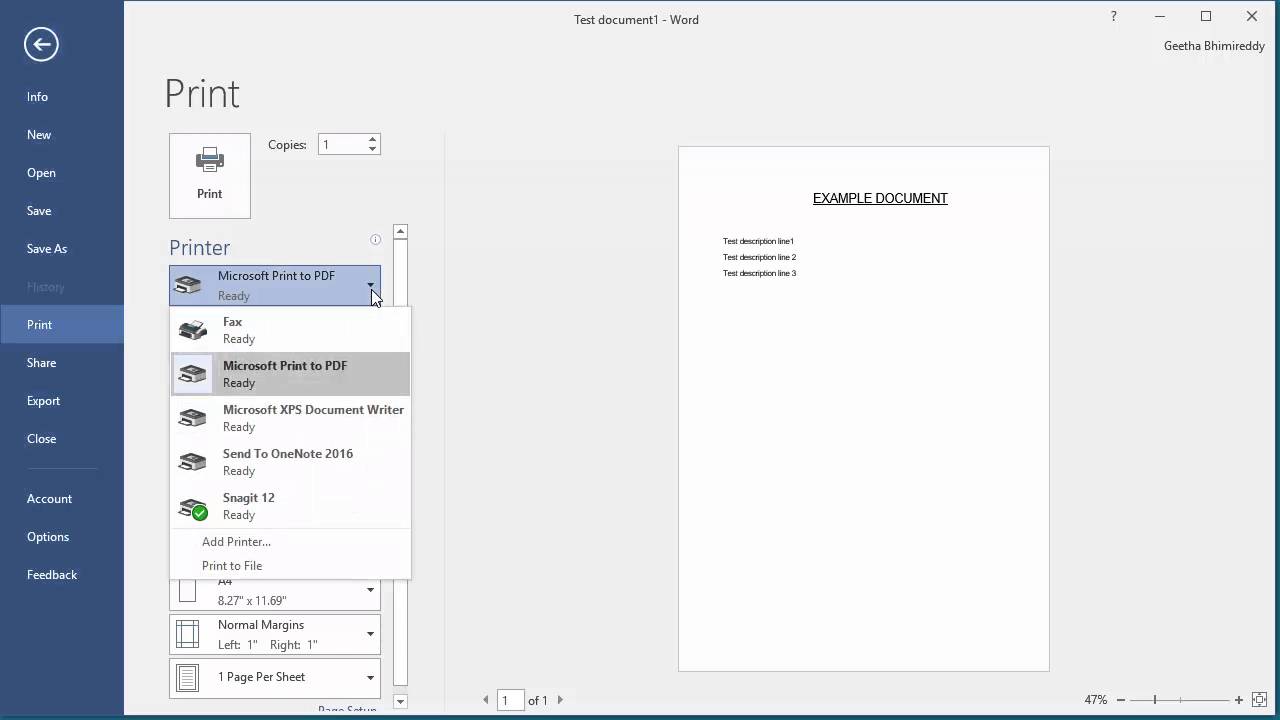
Task: Click the A4 paper size icon
Action: [187, 591]
